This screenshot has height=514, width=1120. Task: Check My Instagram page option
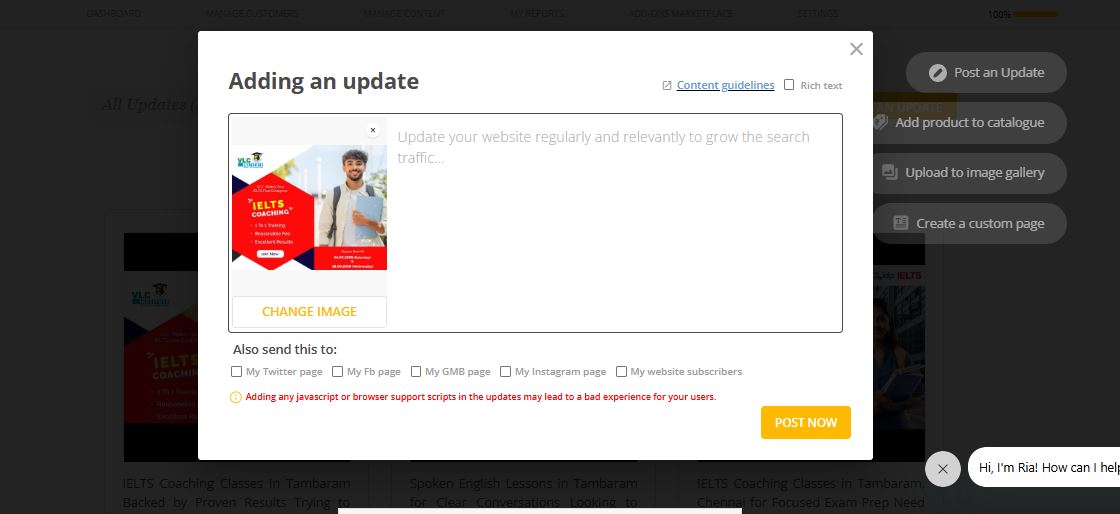505,371
